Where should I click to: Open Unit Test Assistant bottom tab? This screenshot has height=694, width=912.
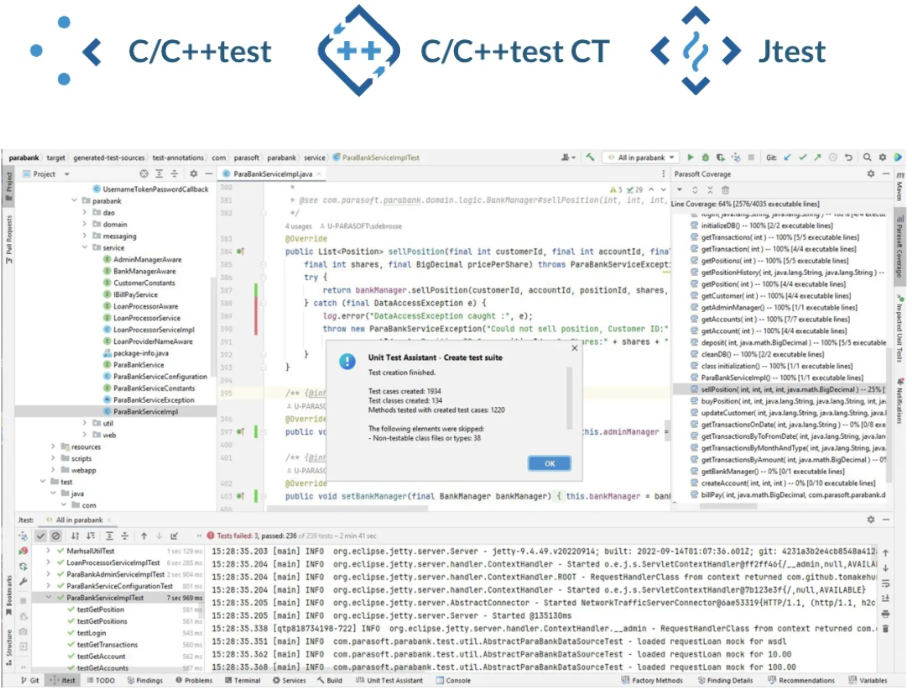389,680
